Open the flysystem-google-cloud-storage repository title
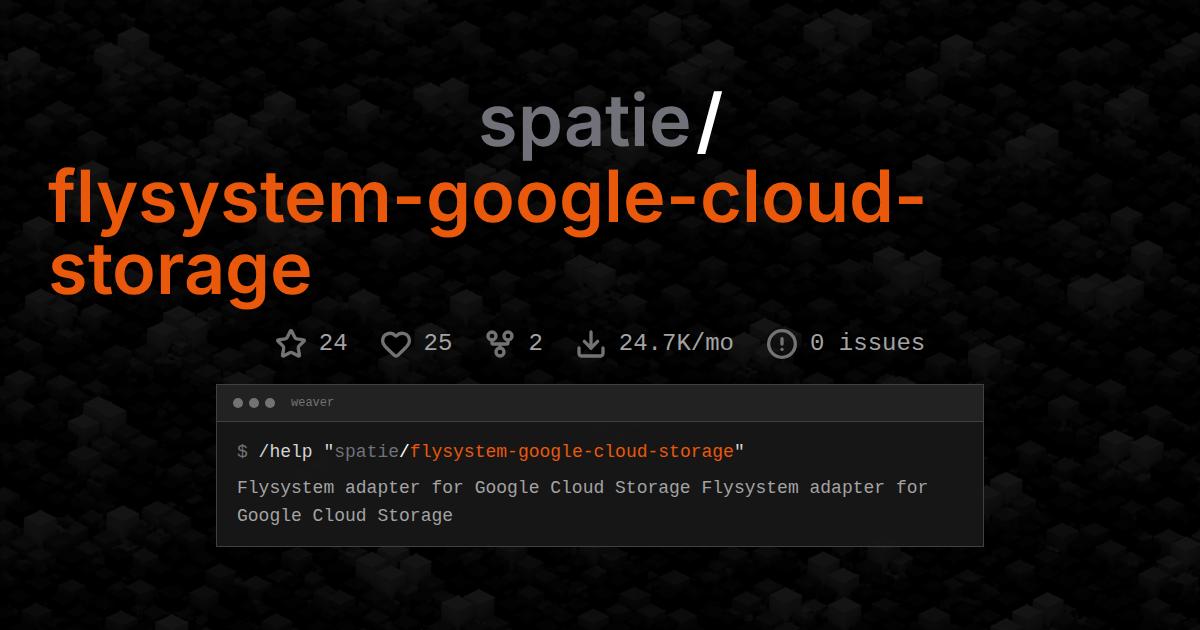This screenshot has height=630, width=1200. (487, 200)
